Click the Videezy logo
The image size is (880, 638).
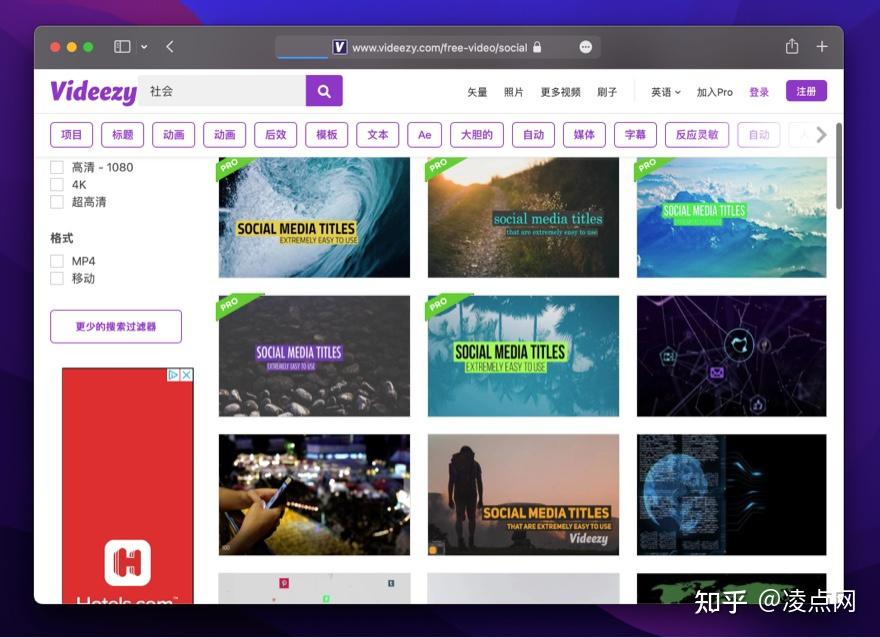point(92,91)
